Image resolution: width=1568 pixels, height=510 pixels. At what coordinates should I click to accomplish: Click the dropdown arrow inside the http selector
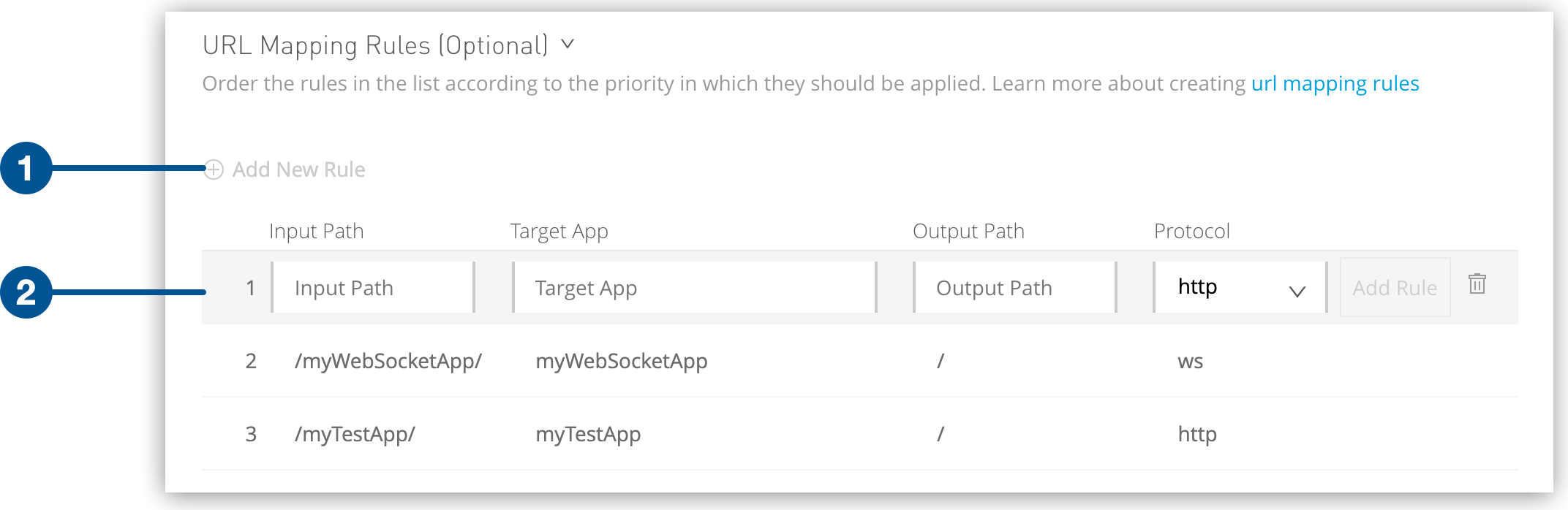pyautogui.click(x=1297, y=290)
